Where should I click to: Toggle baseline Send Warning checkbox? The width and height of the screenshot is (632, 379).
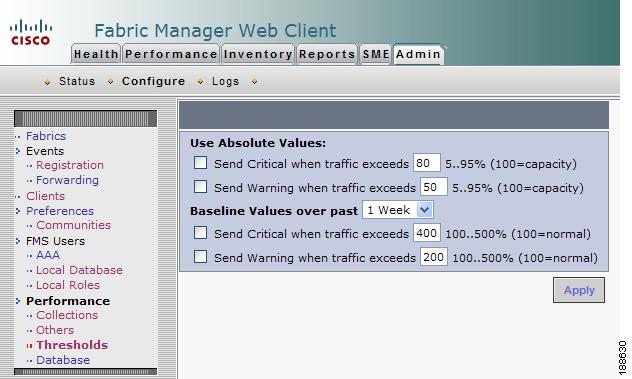200,256
